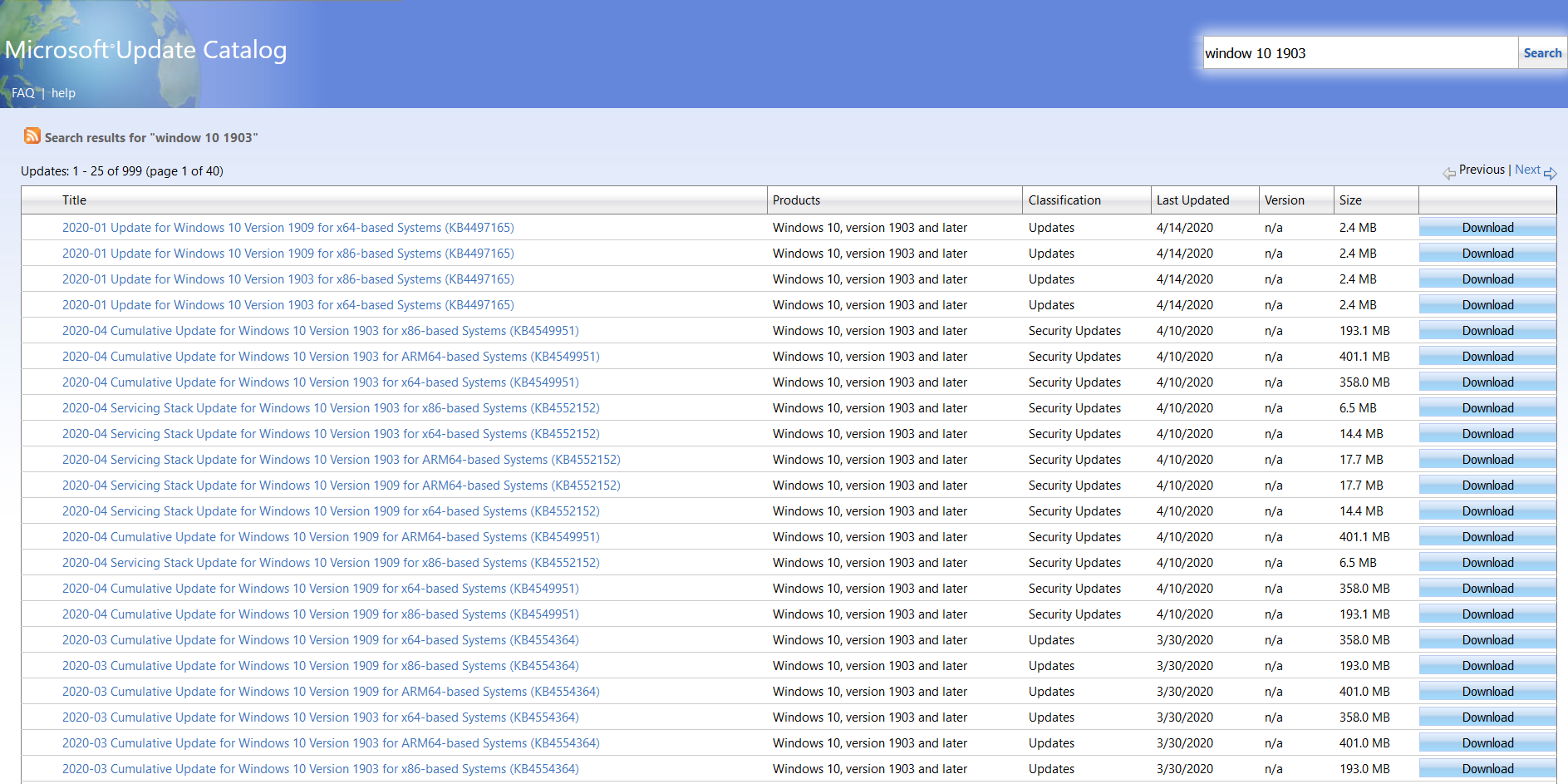Click the Search results for "window 10 1903" heading
1568x784 pixels.
151,138
